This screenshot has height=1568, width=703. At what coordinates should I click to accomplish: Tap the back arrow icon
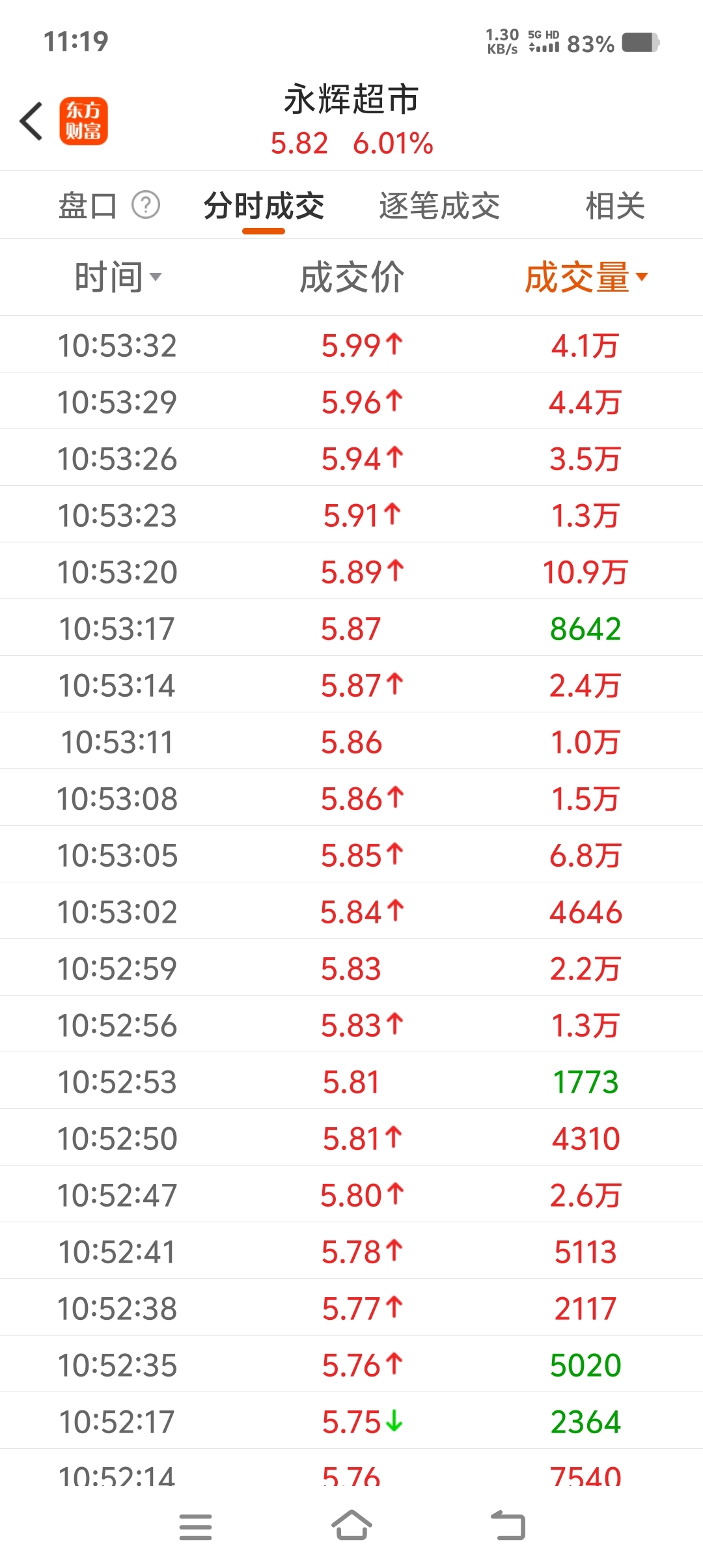[31, 121]
